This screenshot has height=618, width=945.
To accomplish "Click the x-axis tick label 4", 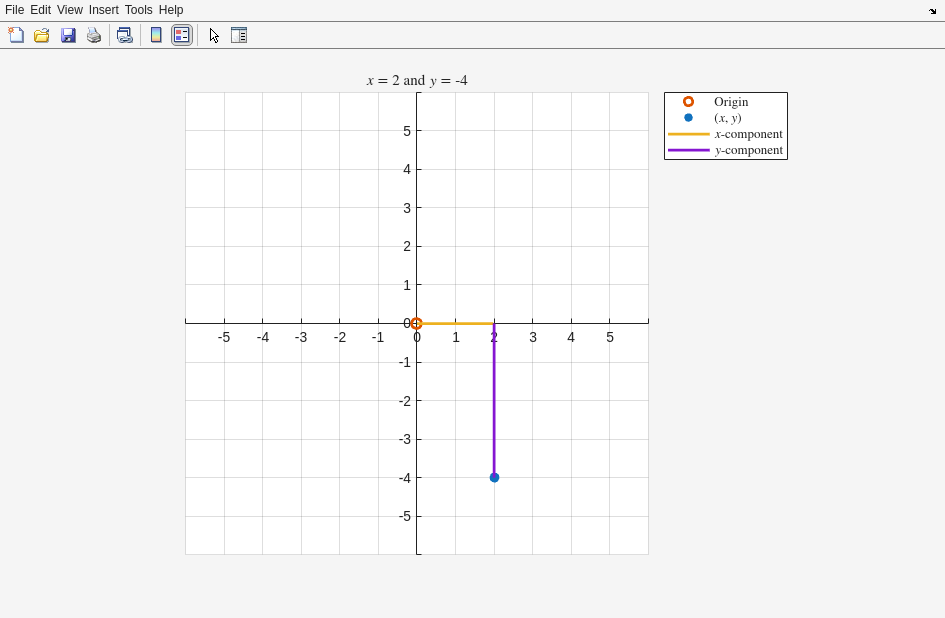I will pos(571,338).
